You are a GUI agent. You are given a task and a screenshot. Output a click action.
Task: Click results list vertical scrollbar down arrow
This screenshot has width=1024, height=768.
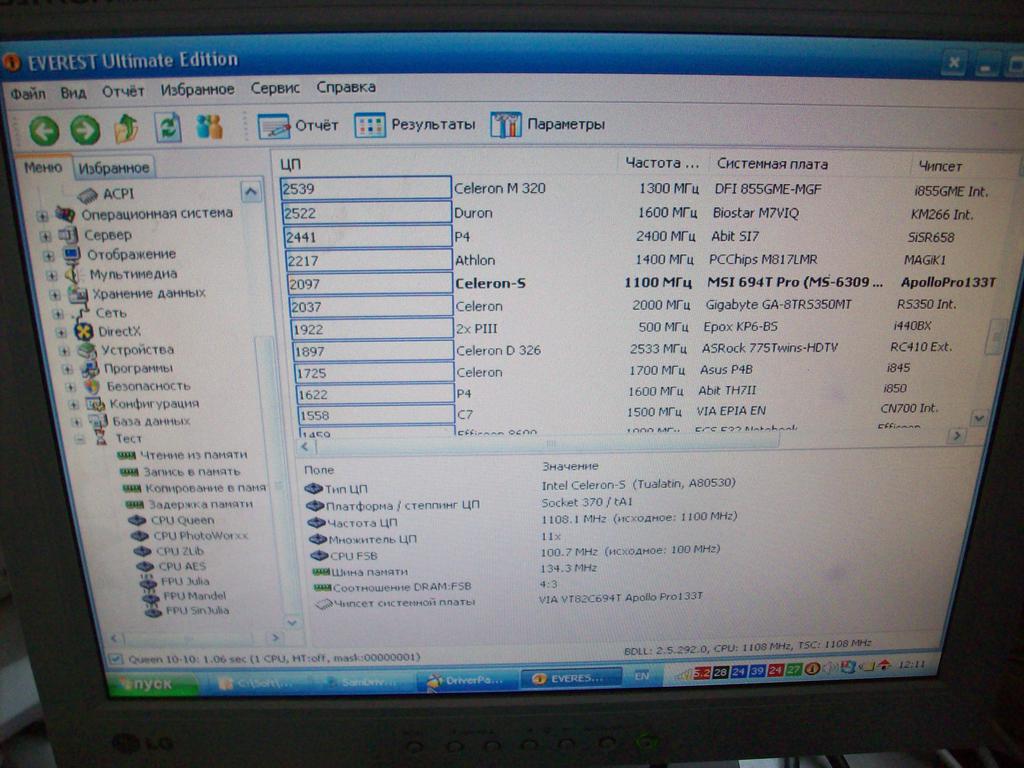(978, 417)
